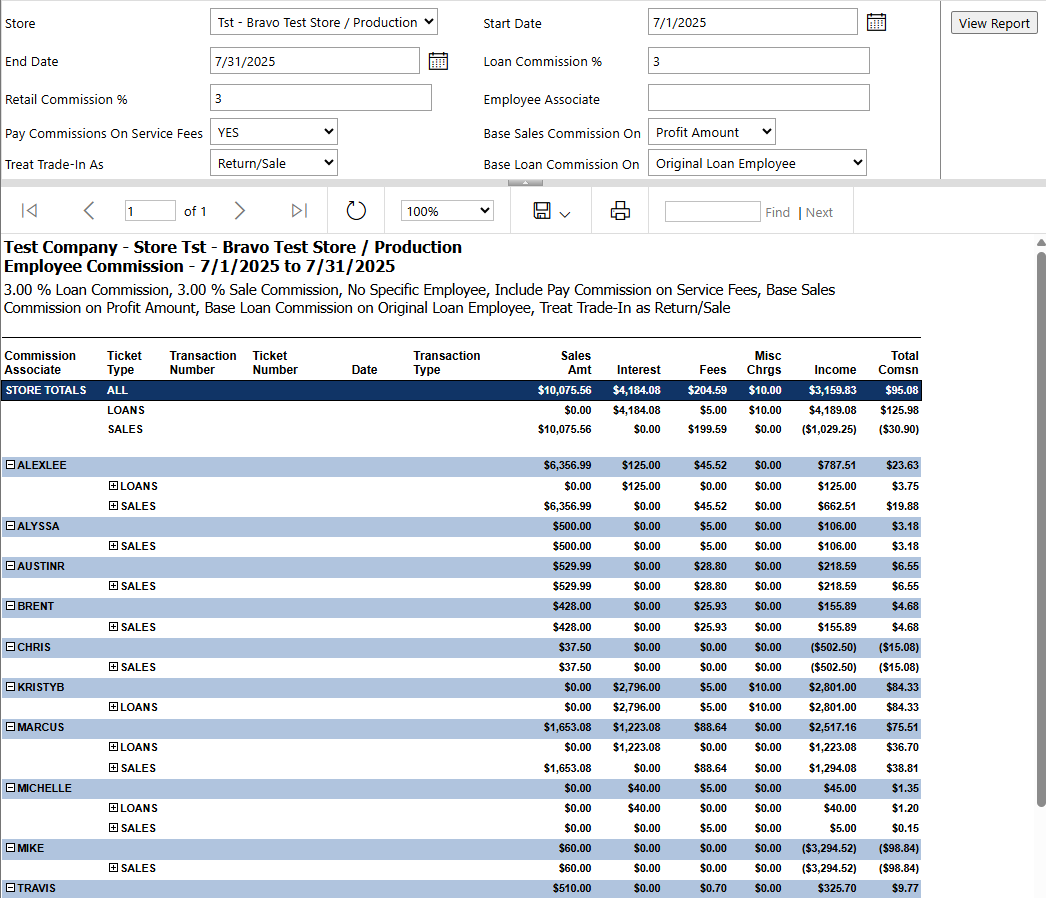Click the find text search box
This screenshot has width=1046, height=898.
[712, 211]
